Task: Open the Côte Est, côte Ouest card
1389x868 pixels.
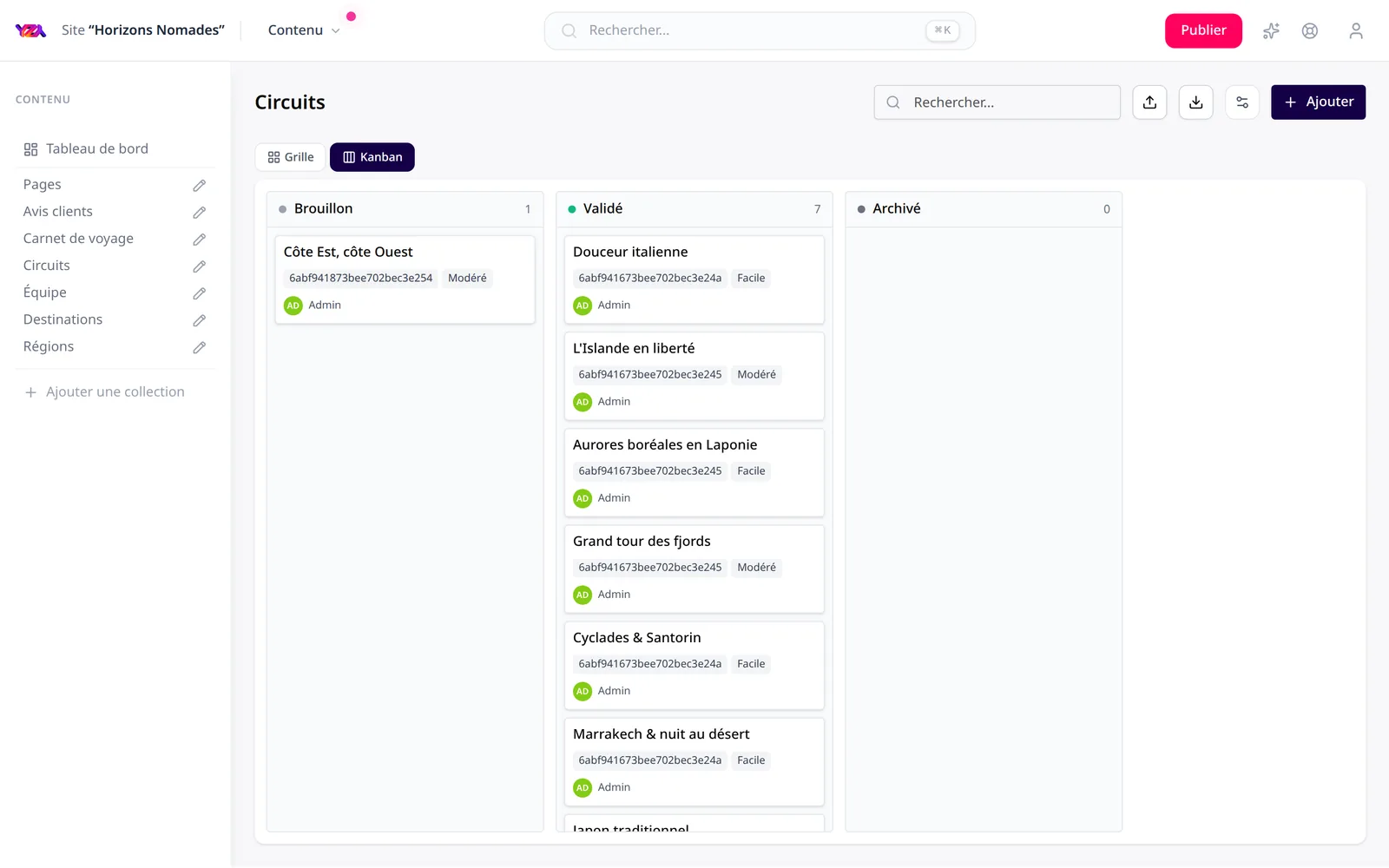Action: click(x=405, y=279)
